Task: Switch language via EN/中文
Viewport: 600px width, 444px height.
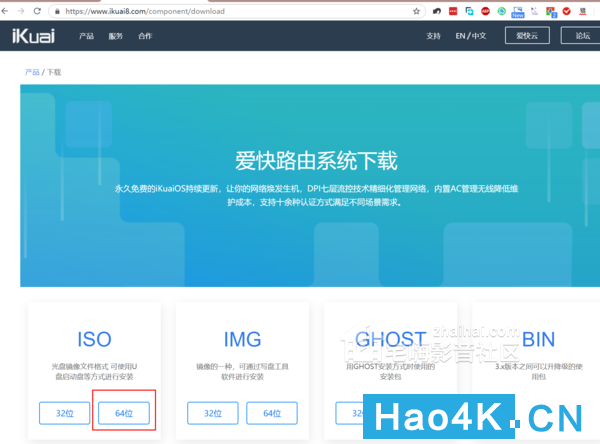Action: 471,36
